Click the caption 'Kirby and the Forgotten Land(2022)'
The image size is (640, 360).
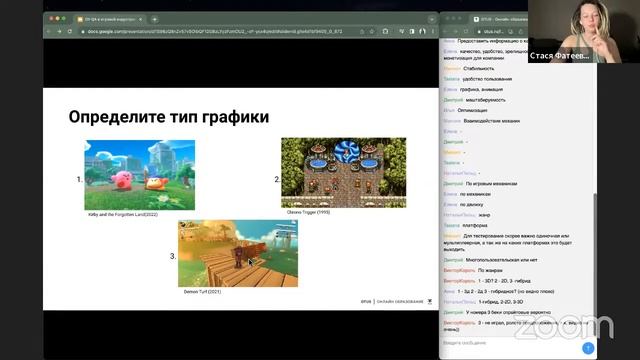(123, 214)
